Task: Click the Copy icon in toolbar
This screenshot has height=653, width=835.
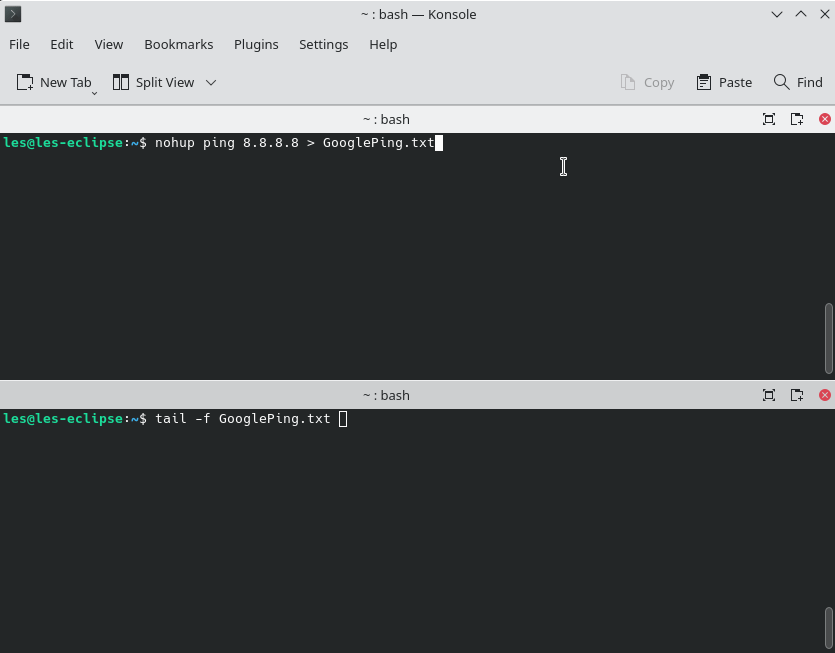Action: [647, 82]
